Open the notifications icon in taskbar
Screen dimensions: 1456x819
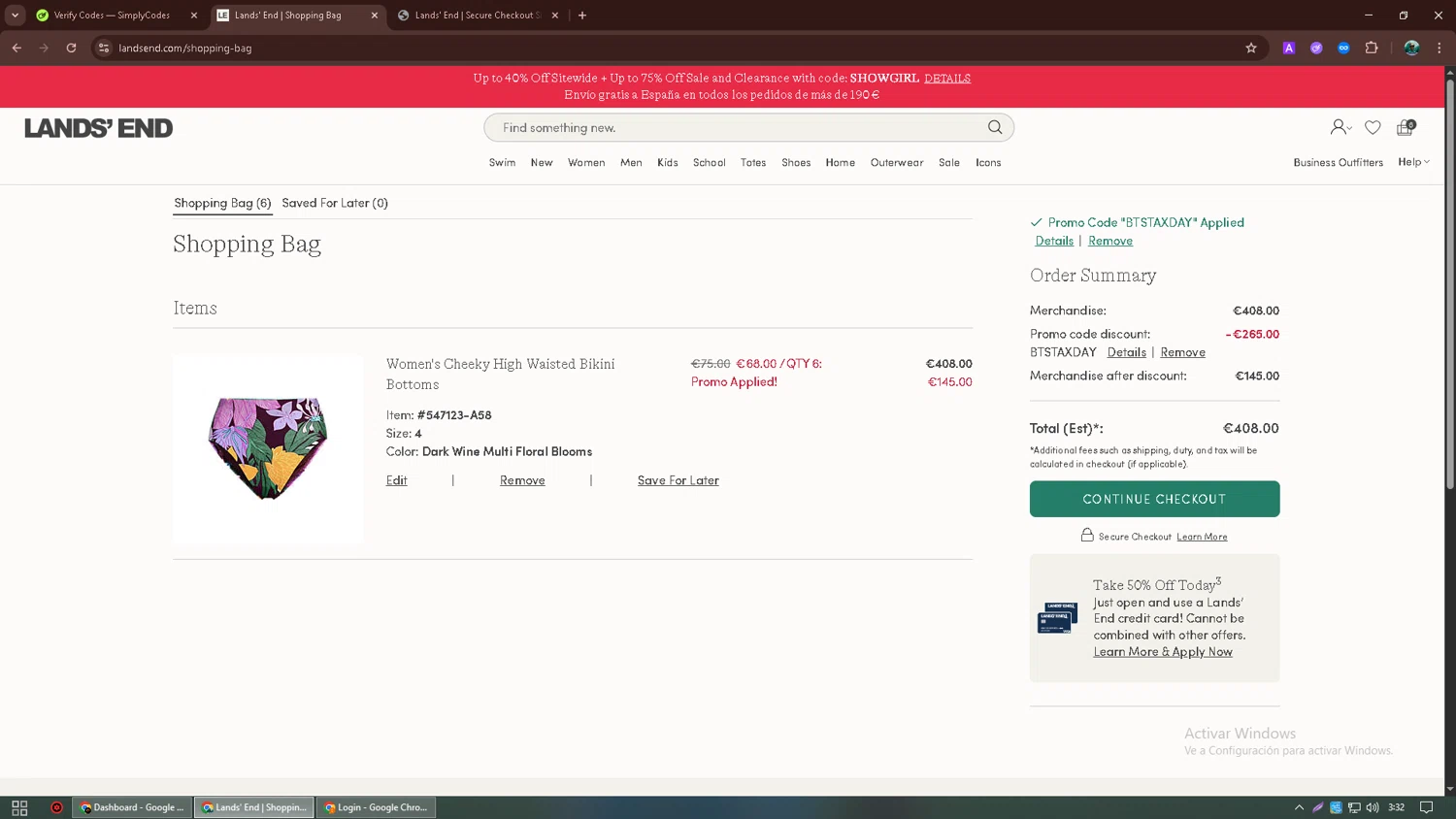[1426, 807]
